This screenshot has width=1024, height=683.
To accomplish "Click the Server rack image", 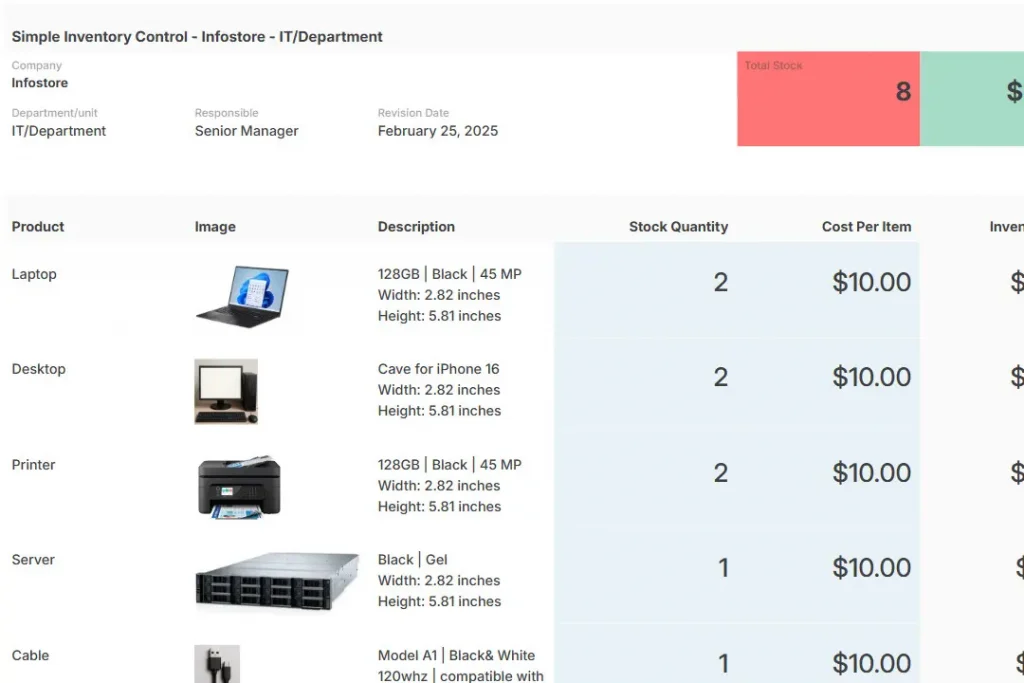I will point(277,581).
